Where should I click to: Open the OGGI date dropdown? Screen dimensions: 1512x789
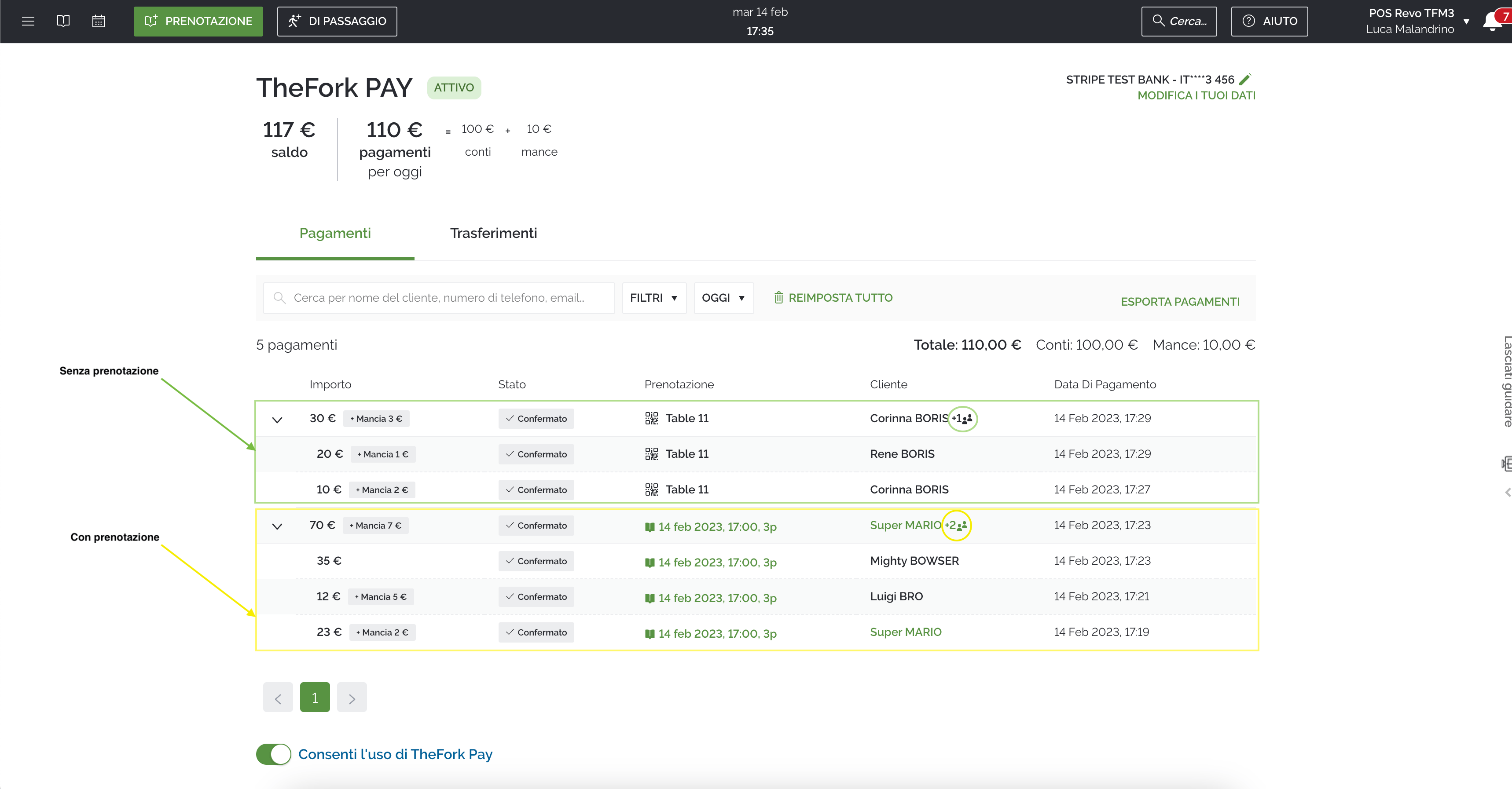coord(723,298)
